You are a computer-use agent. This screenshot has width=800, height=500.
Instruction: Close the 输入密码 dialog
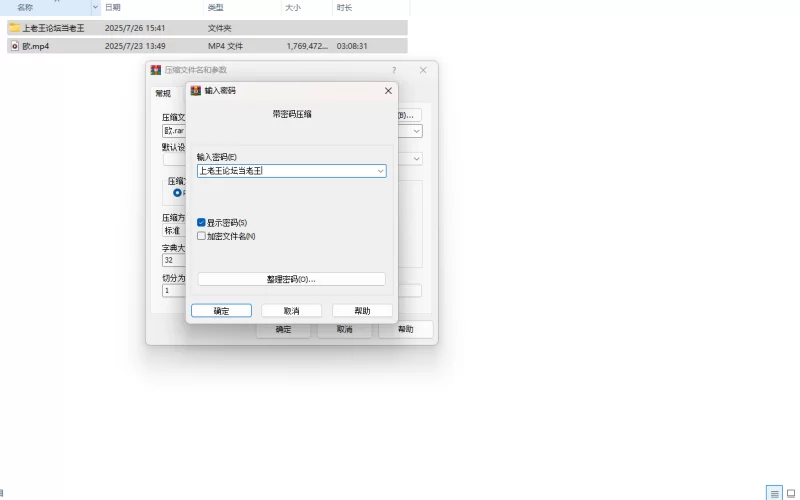point(388,90)
